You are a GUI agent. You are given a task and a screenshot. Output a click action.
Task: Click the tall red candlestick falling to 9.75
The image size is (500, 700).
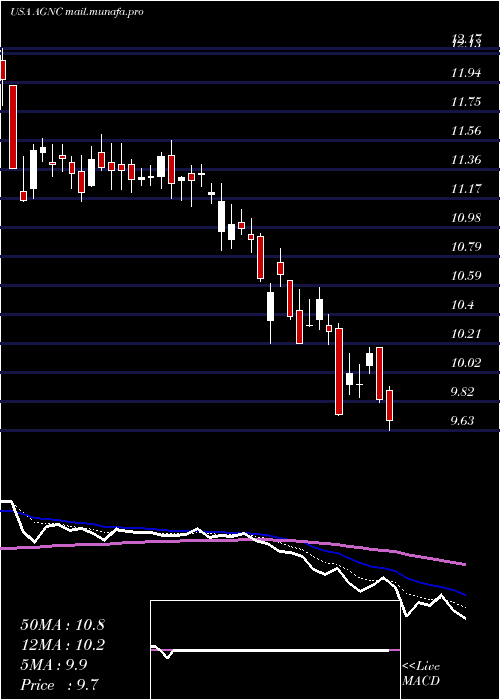(x=339, y=372)
